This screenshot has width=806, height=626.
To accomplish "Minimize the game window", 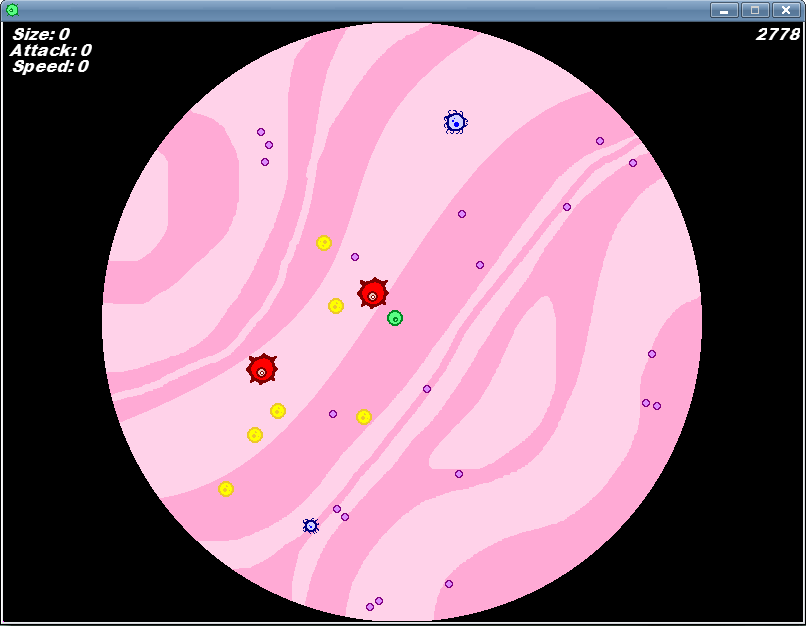I will coord(724,10).
